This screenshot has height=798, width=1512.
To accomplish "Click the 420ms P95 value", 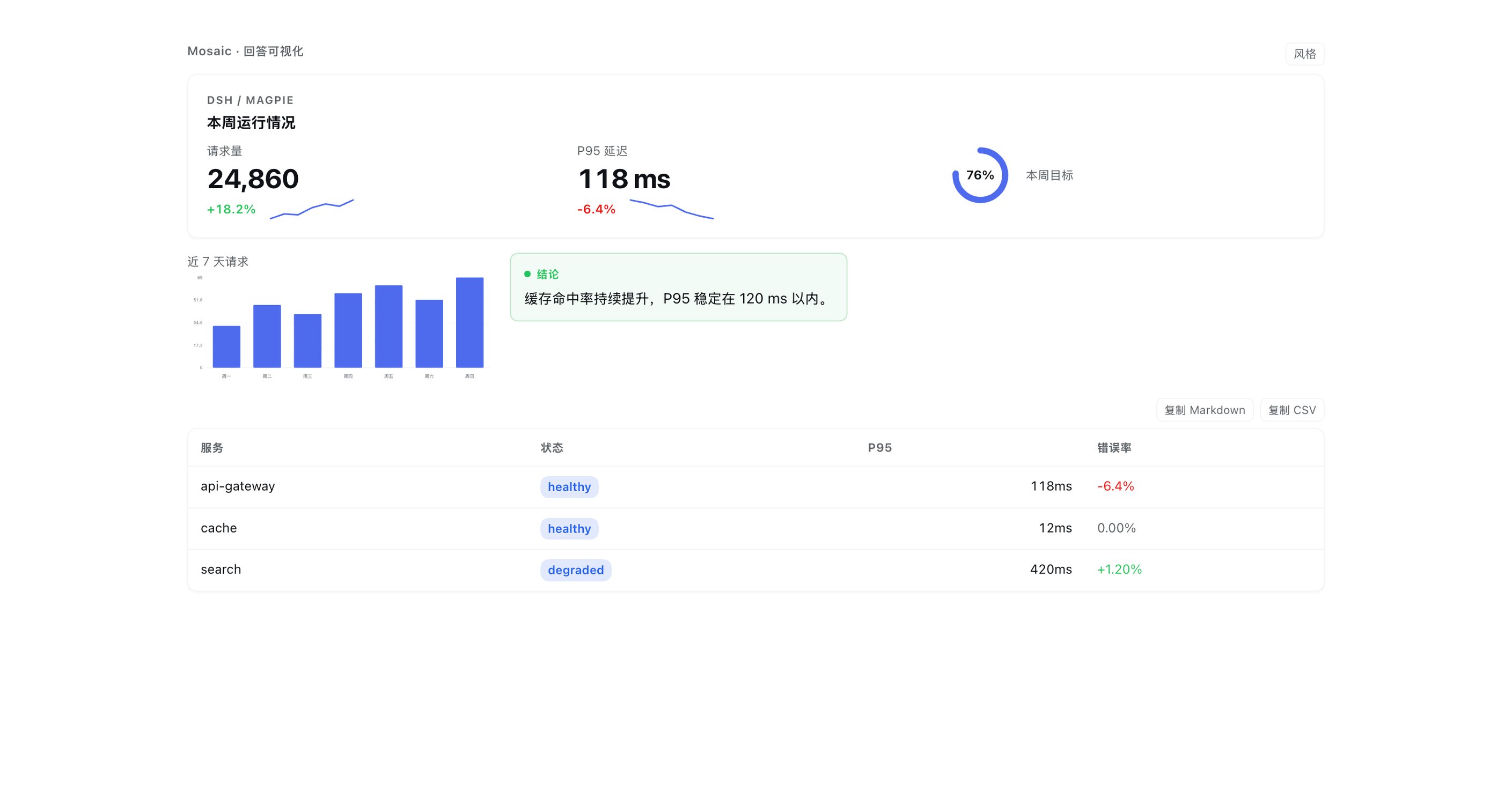I will 1051,569.
